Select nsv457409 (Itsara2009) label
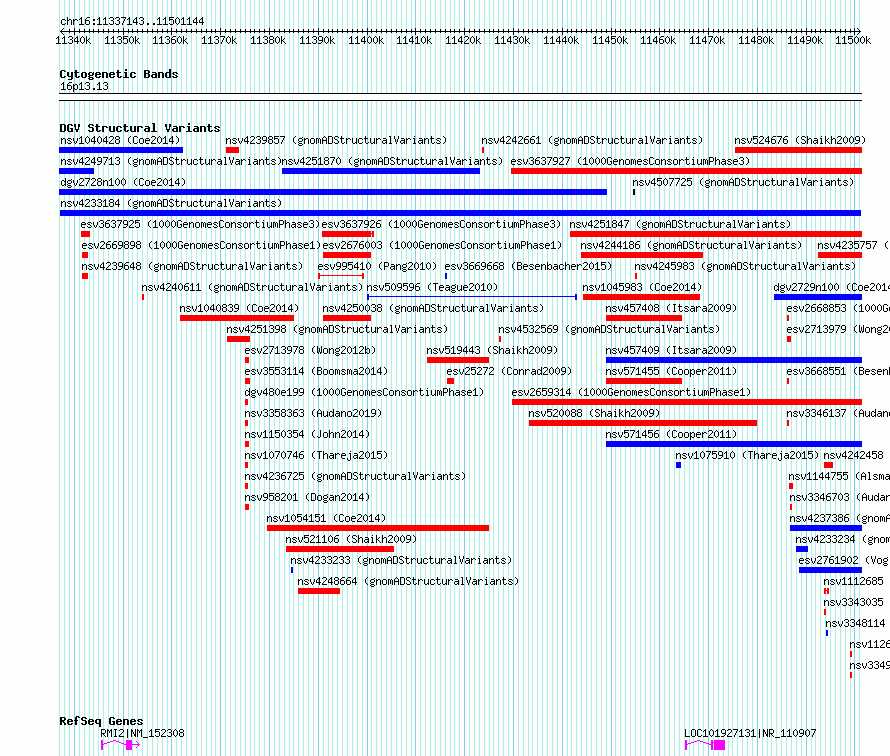 click(x=671, y=350)
